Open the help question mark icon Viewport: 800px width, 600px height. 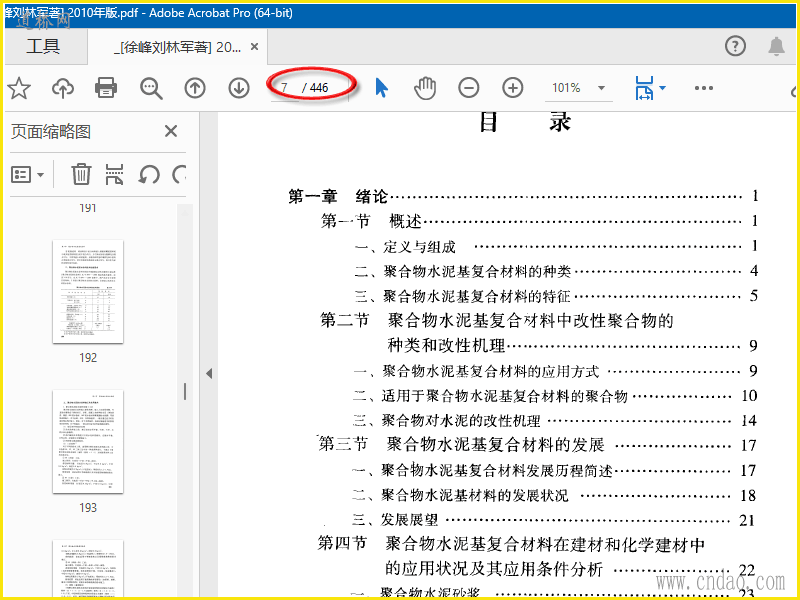coord(735,46)
